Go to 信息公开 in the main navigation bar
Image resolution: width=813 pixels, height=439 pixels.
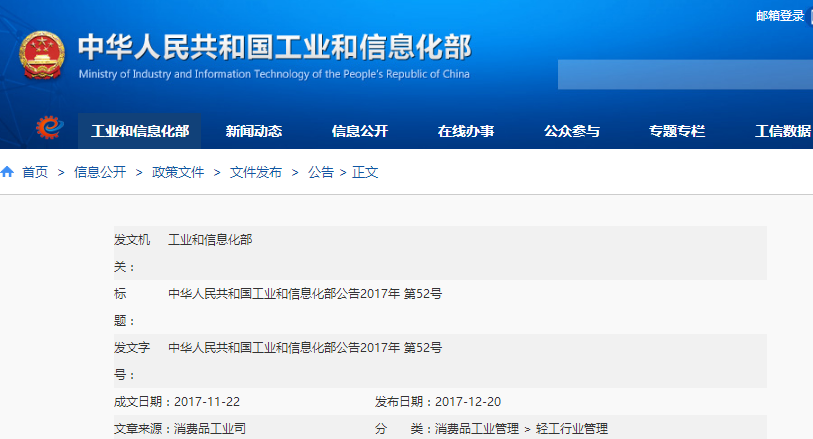pos(360,131)
